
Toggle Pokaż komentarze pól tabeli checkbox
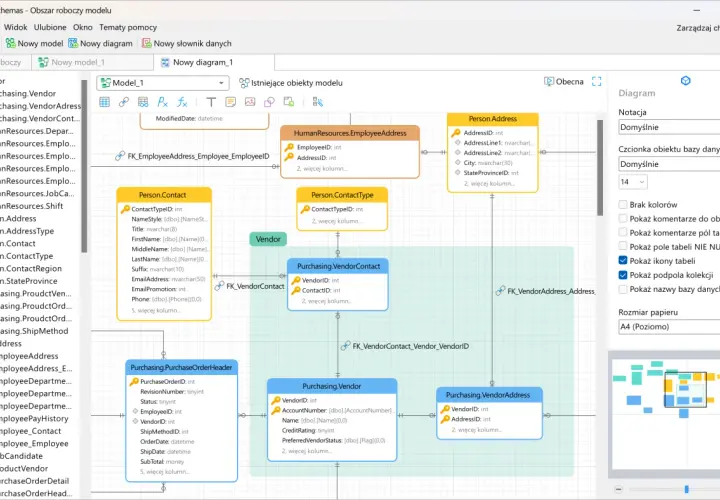click(623, 232)
